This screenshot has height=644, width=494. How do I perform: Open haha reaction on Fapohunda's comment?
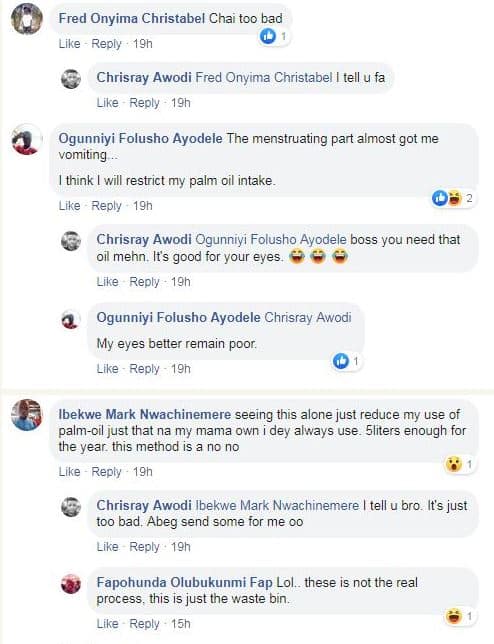460,616
